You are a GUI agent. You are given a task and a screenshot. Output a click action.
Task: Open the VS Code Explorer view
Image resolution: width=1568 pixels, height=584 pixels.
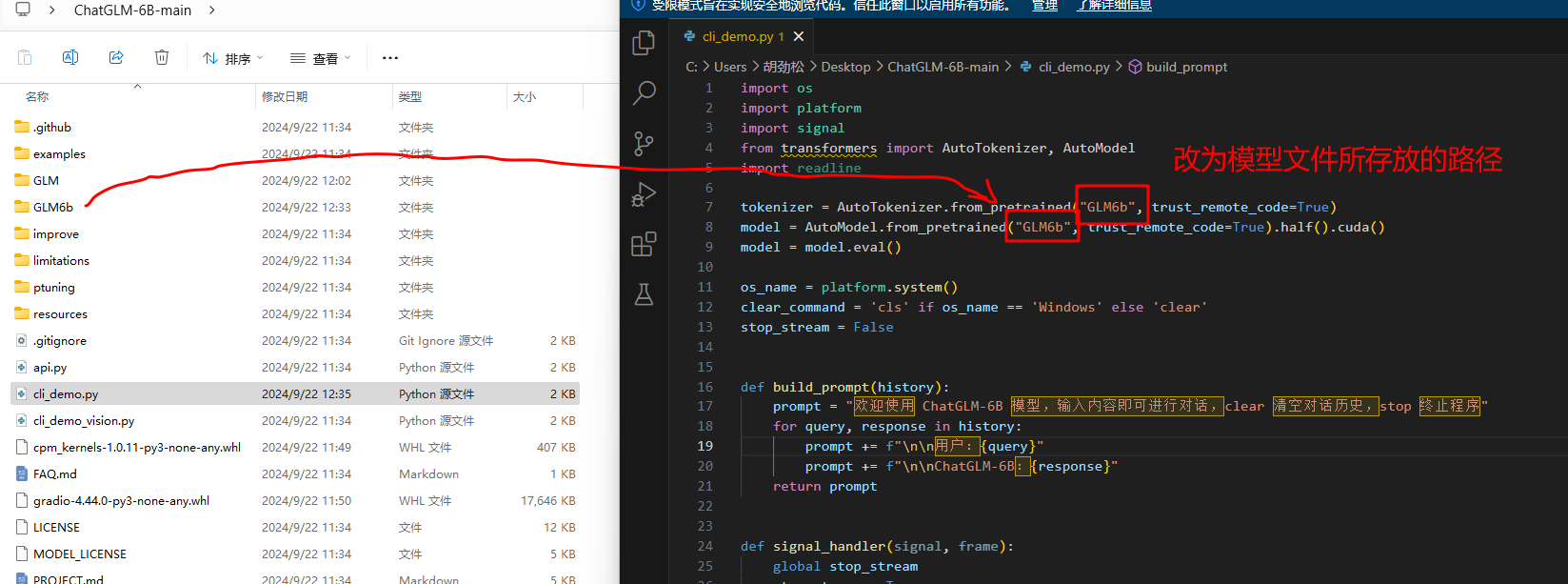644,42
